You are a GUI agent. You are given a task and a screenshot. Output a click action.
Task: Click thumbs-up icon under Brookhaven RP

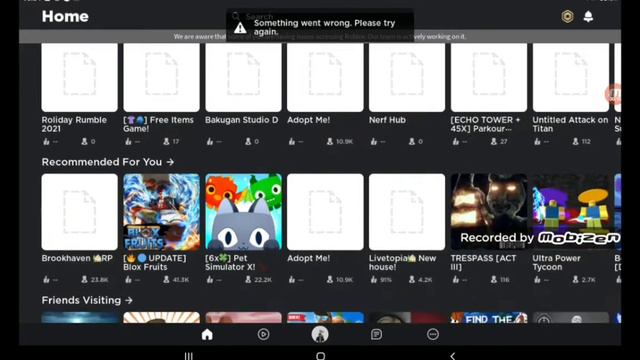pyautogui.click(x=46, y=280)
